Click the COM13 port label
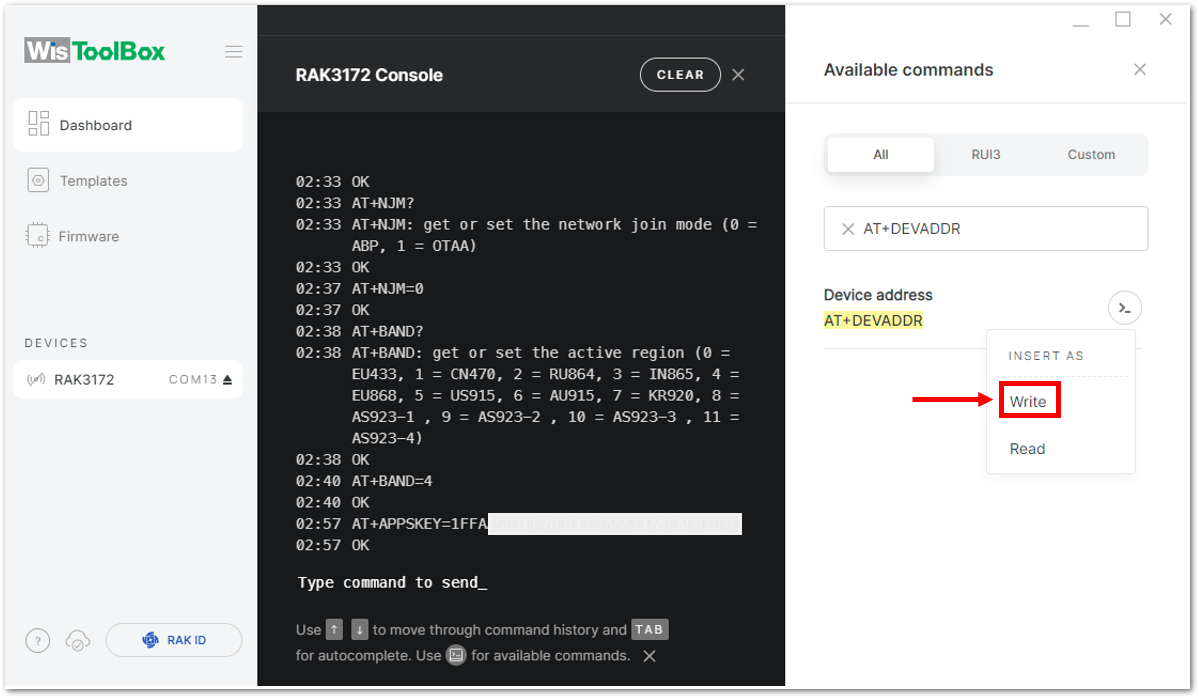The image size is (1199, 698). point(193,379)
